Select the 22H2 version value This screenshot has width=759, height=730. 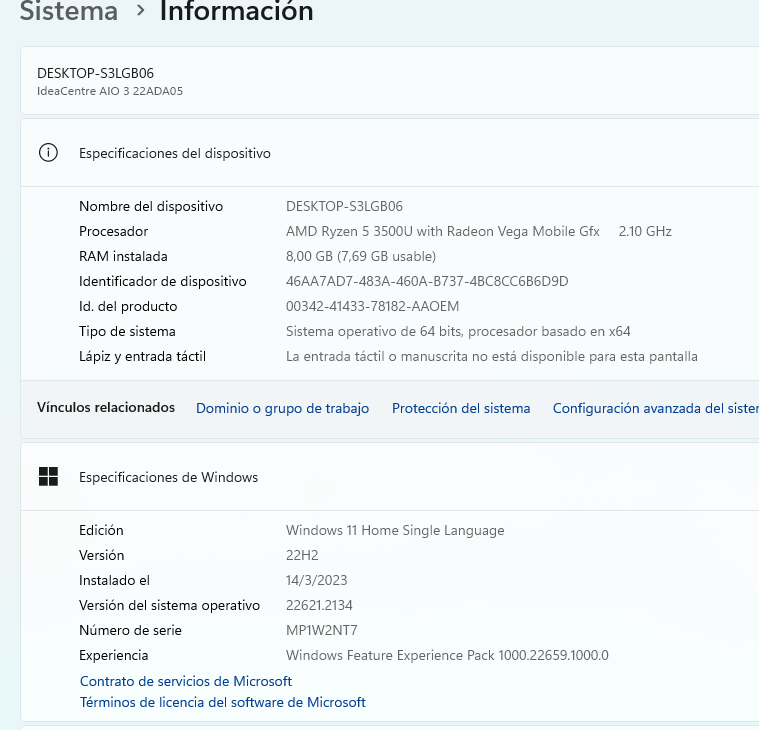click(302, 555)
